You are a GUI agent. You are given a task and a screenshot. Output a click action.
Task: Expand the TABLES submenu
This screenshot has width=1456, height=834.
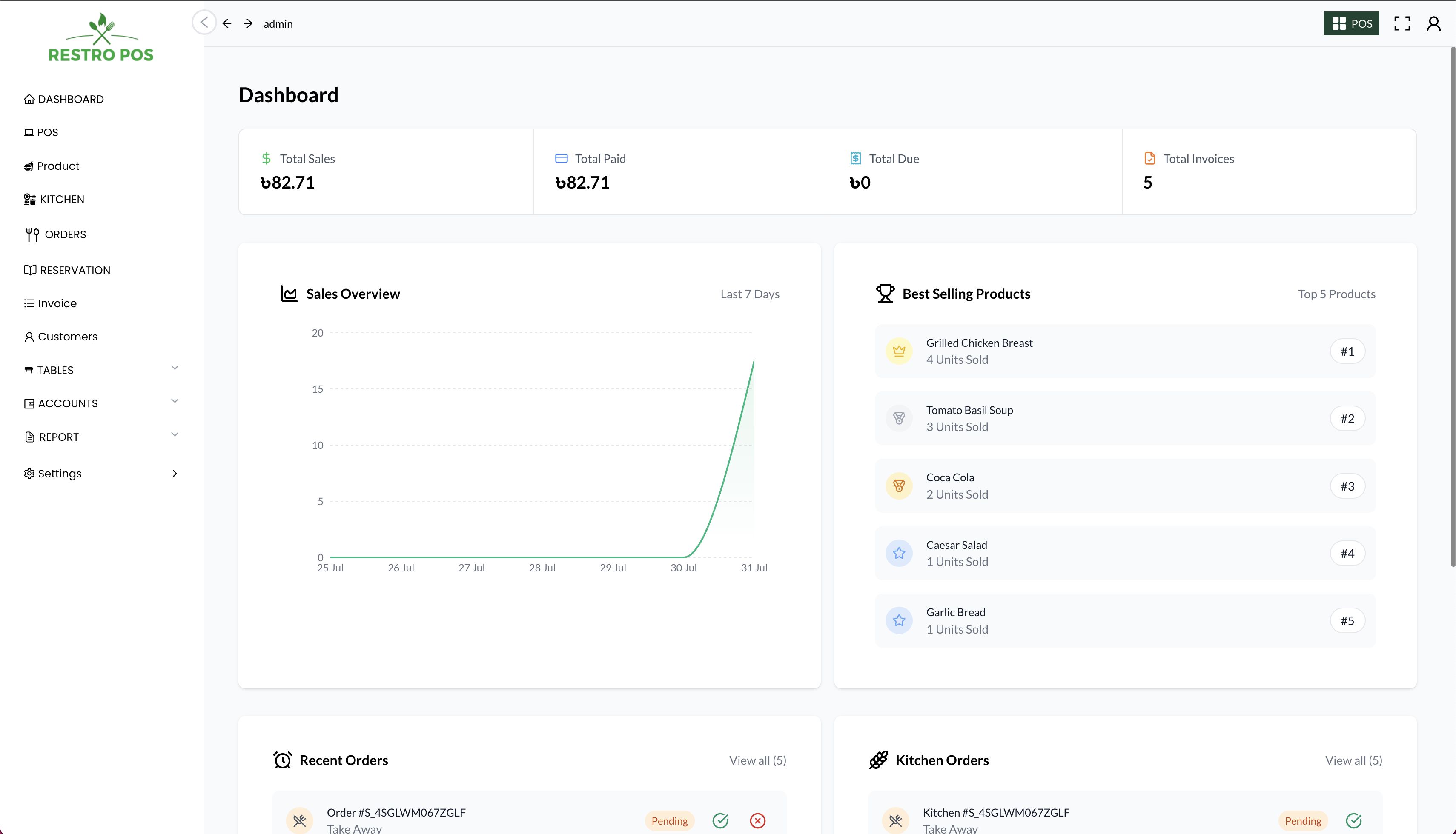click(175, 368)
